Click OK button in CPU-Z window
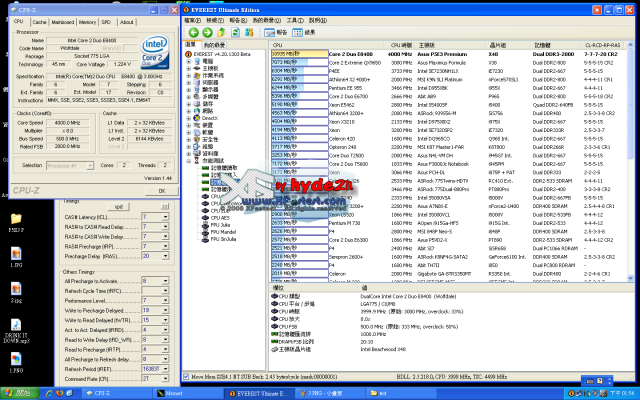This screenshot has width=640, height=400. tap(162, 191)
